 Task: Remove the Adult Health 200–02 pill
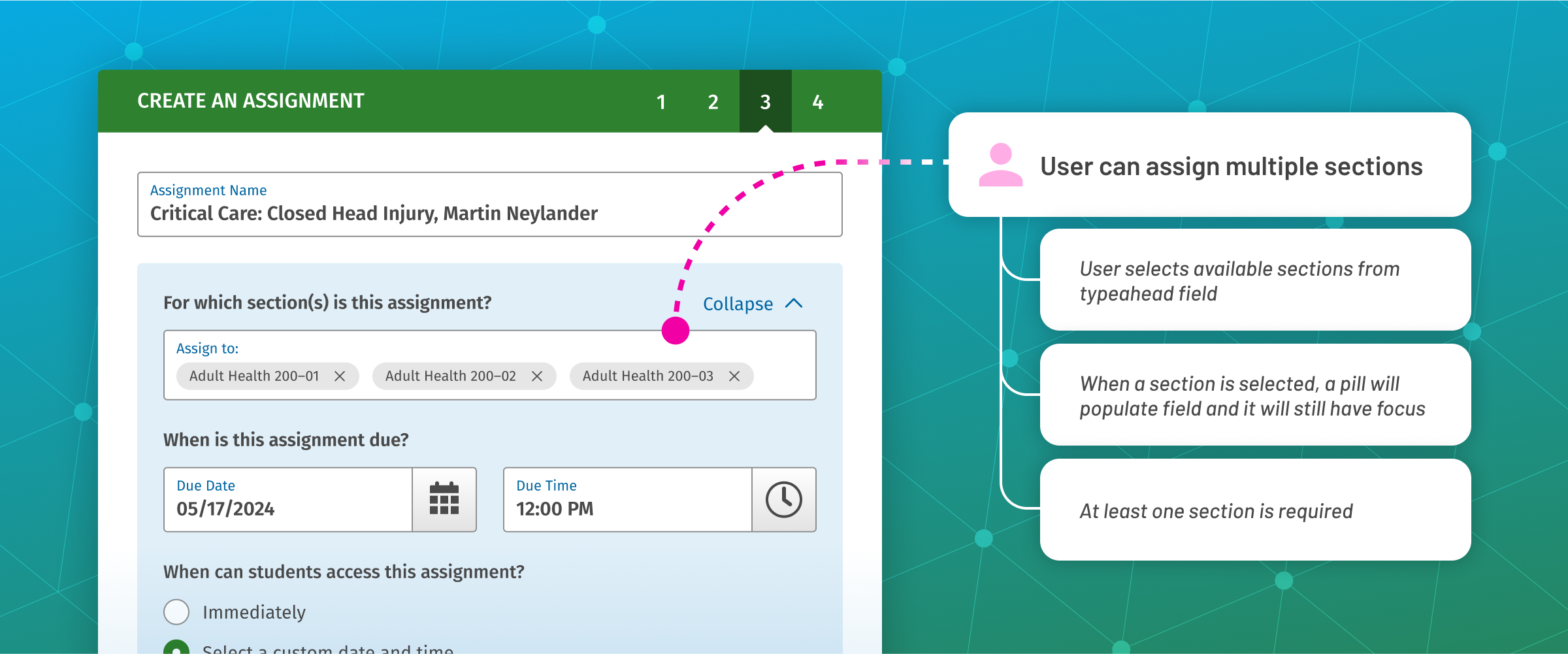[x=537, y=376]
